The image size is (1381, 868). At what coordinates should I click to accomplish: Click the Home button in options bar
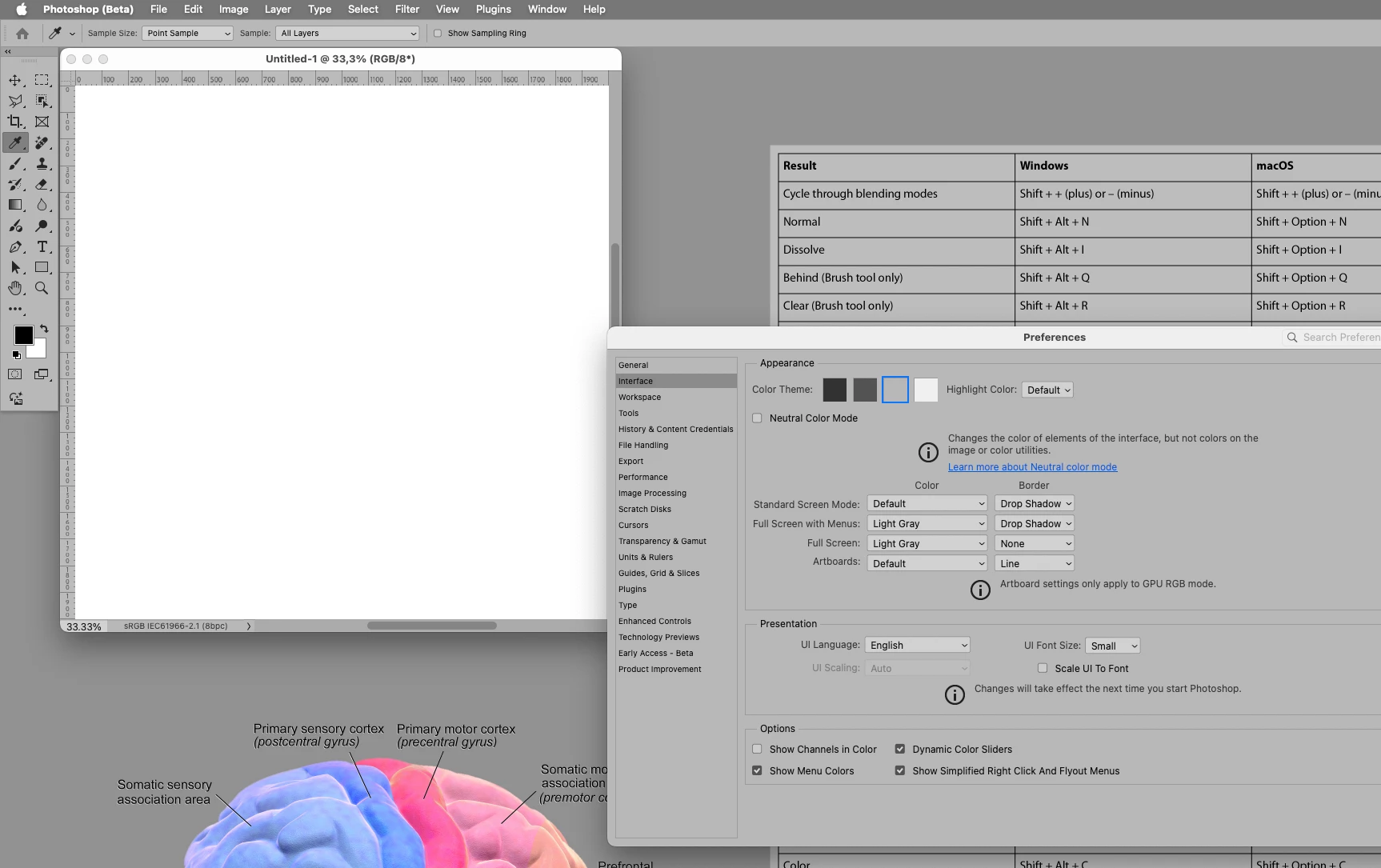pyautogui.click(x=22, y=34)
